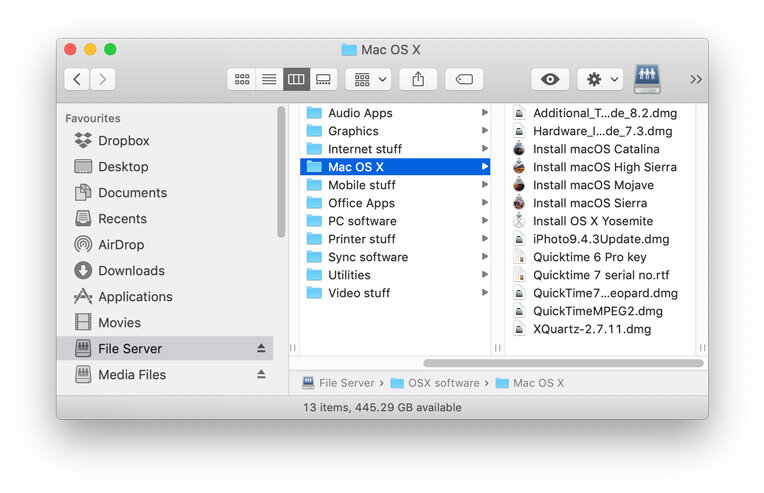Select Install OS X Yosemite
Image resolution: width=764 pixels, height=493 pixels.
coord(600,221)
